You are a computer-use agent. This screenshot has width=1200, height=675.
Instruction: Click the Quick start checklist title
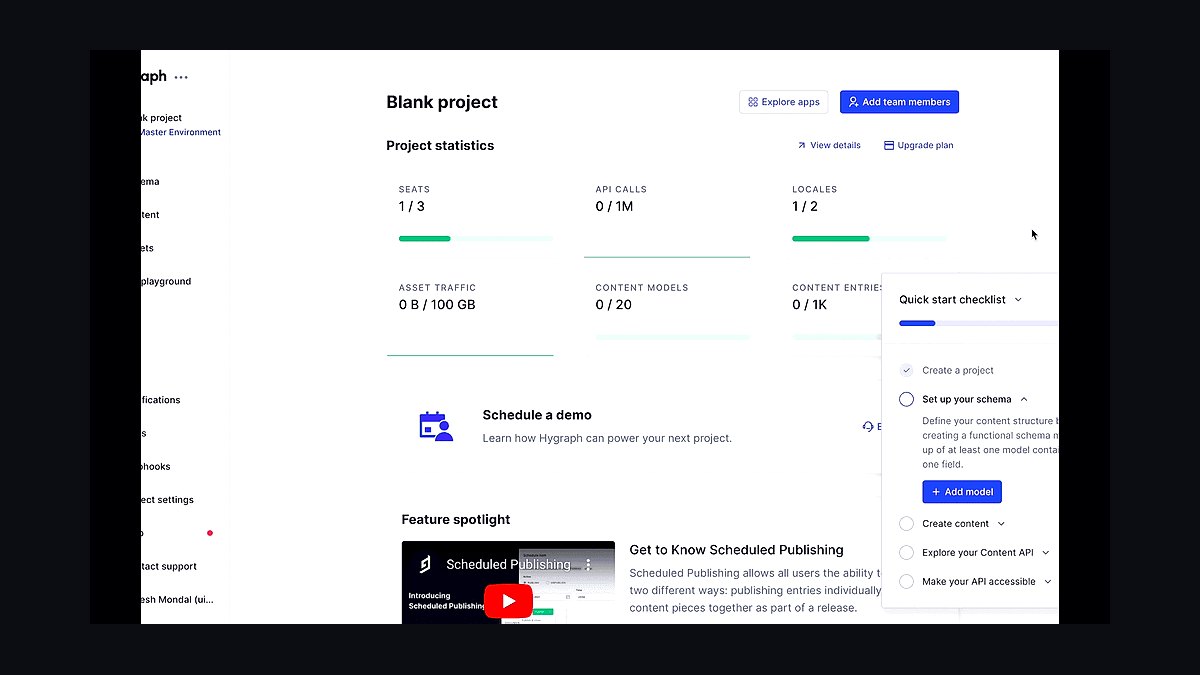[x=953, y=300]
